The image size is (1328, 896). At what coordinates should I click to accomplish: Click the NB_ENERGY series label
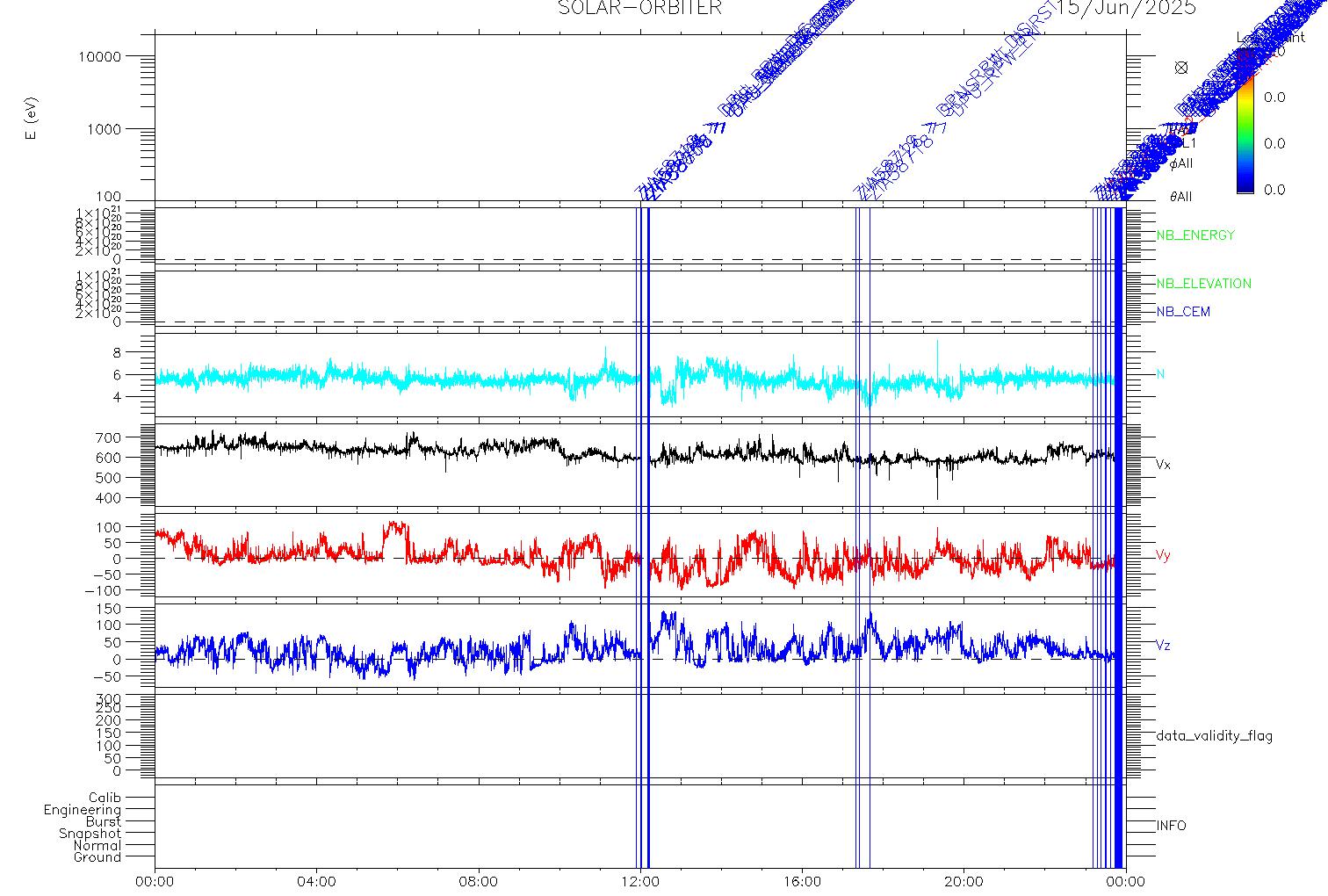tap(1195, 235)
